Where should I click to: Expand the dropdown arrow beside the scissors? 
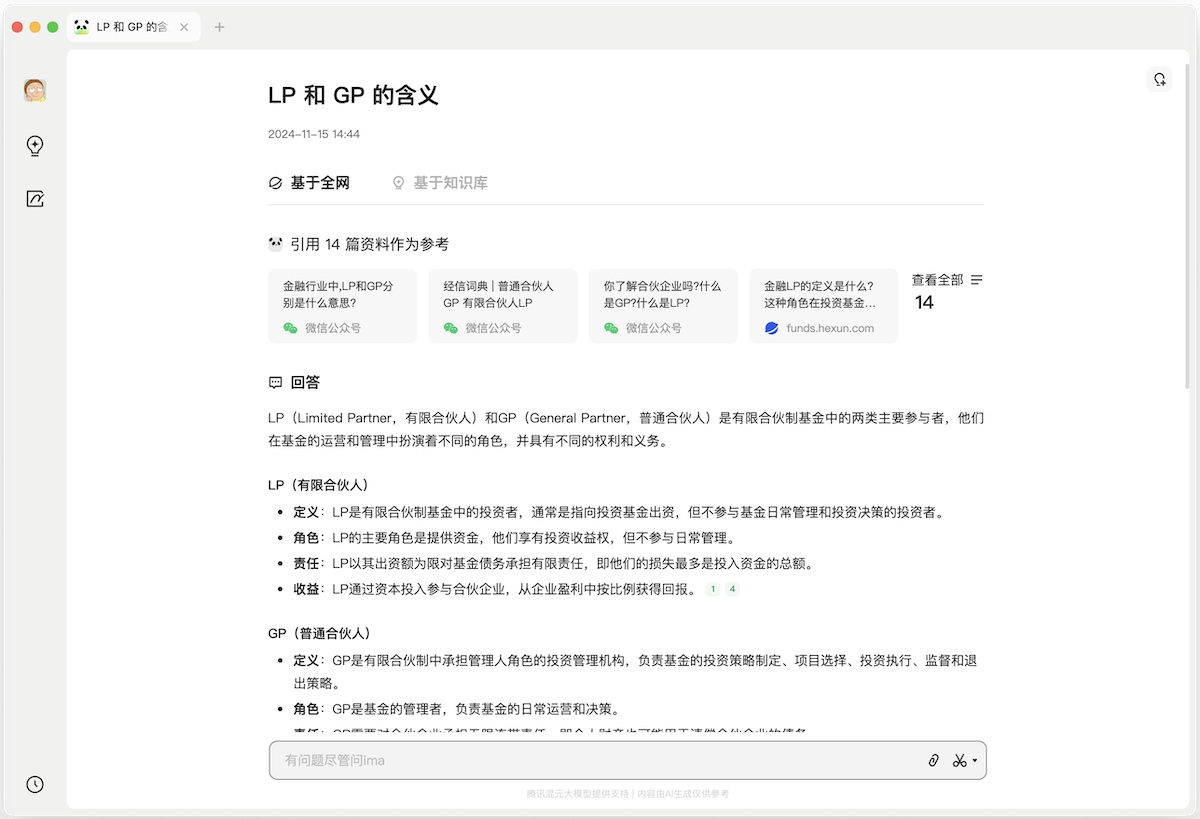[x=975, y=761]
